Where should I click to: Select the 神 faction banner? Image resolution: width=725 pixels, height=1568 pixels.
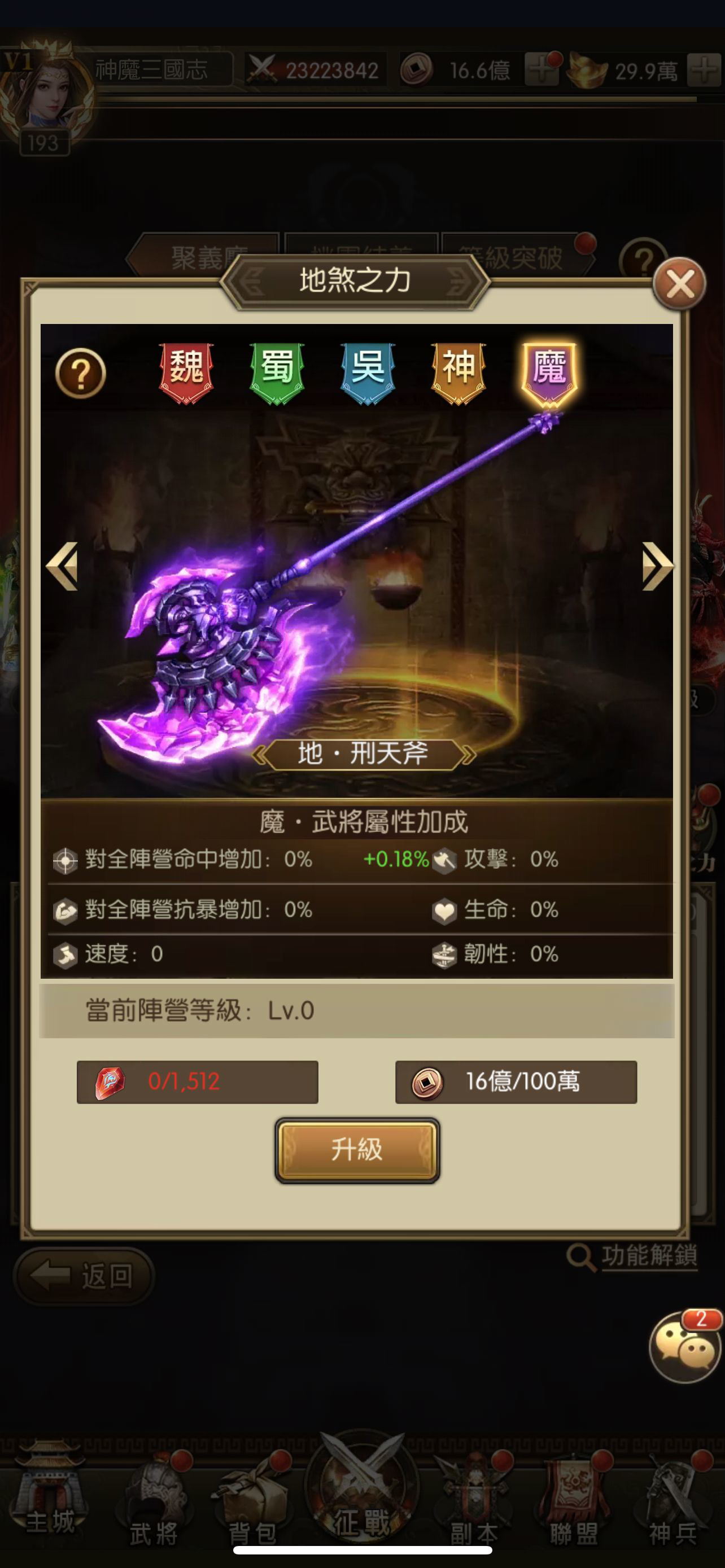coord(458,373)
